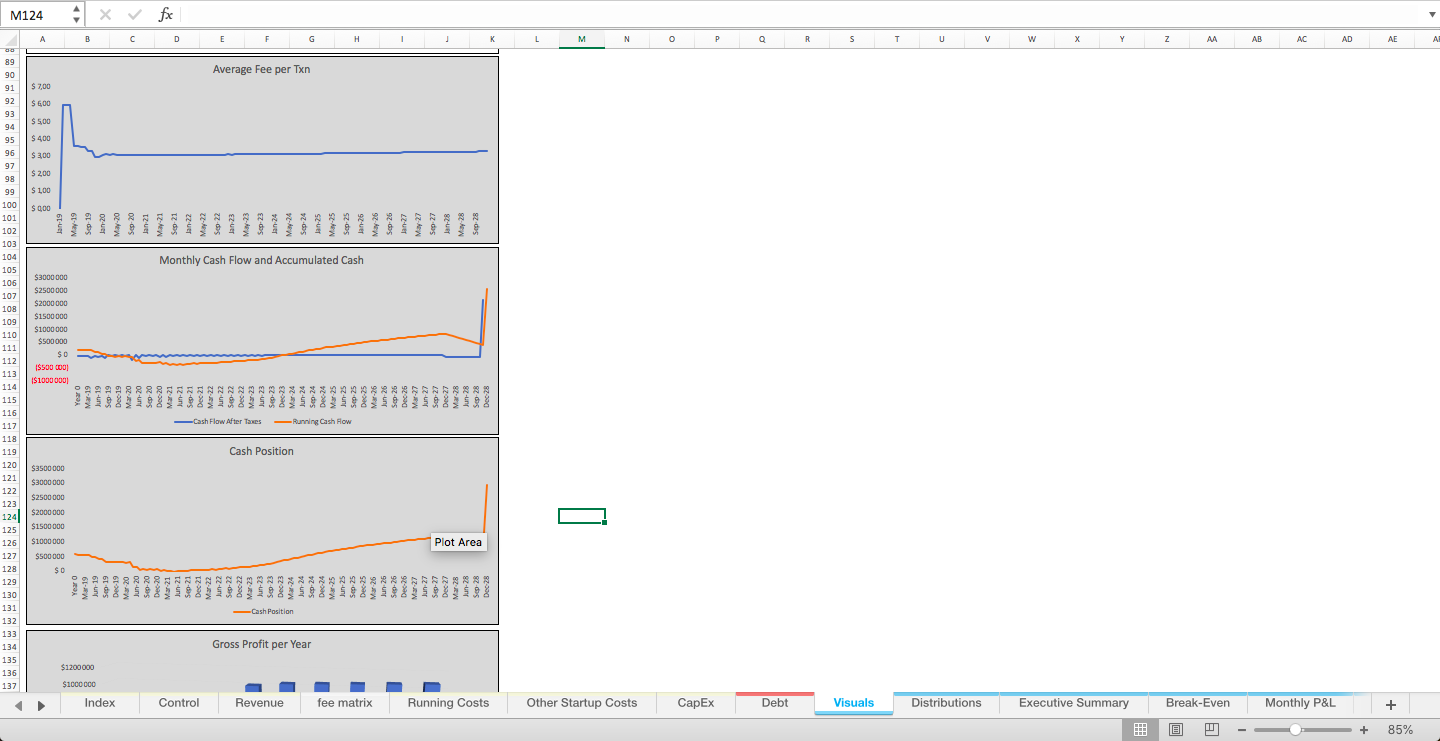
Task: Select column M header
Action: coord(581,39)
